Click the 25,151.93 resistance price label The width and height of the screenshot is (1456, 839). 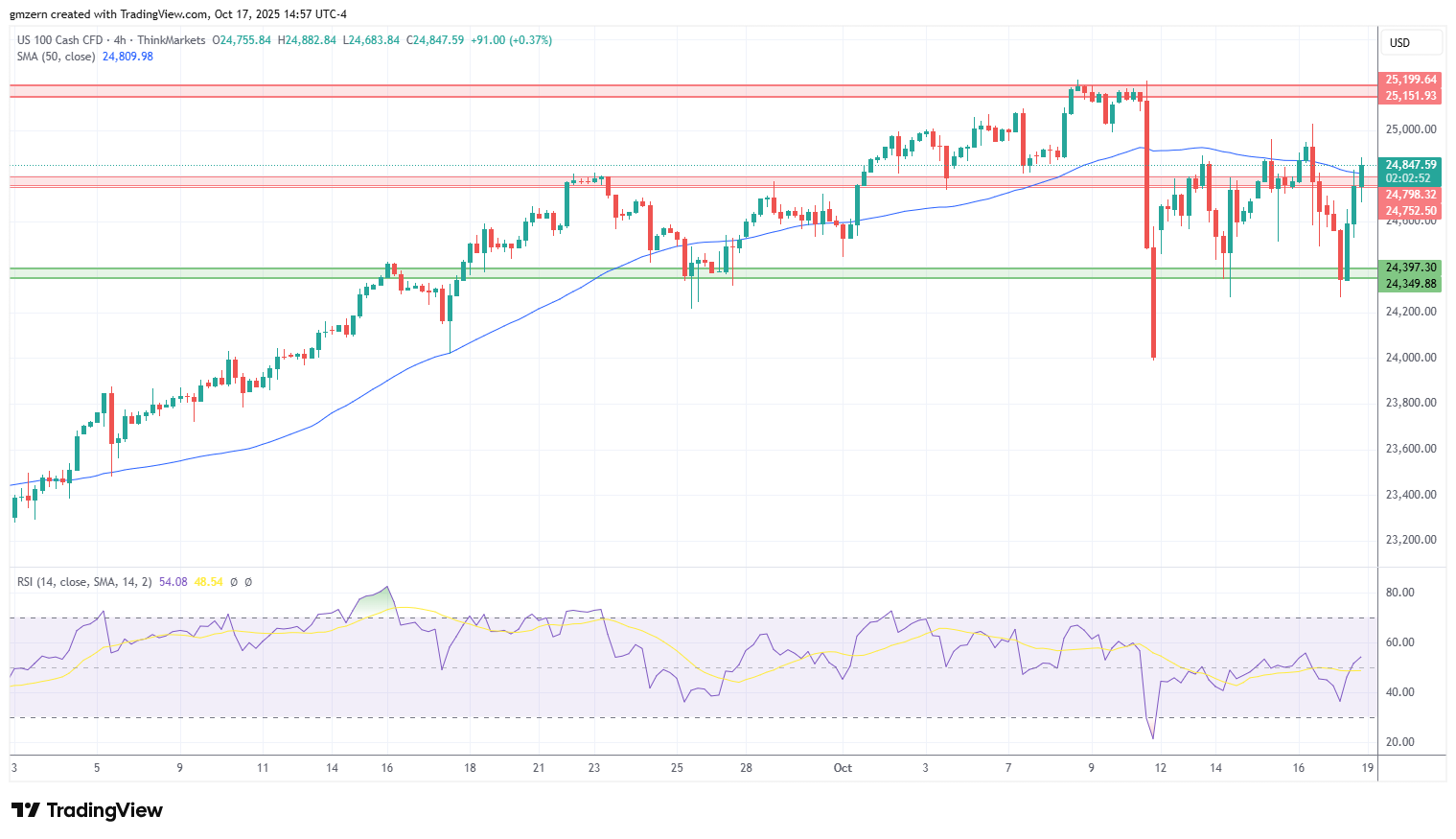pyautogui.click(x=1411, y=96)
